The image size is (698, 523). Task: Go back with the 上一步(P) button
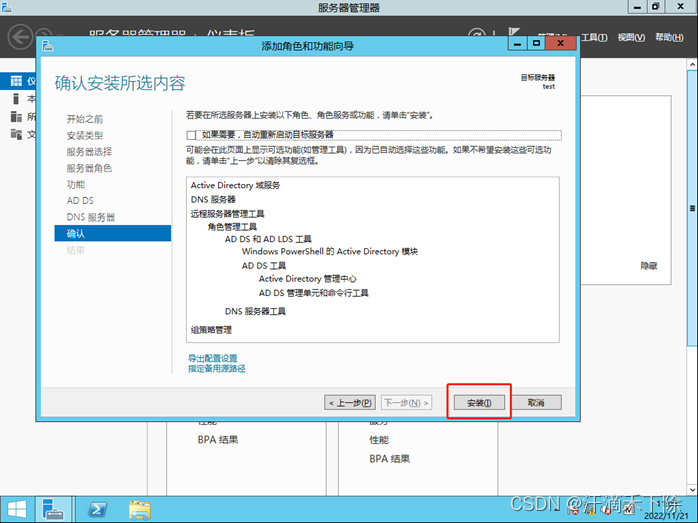coord(350,403)
